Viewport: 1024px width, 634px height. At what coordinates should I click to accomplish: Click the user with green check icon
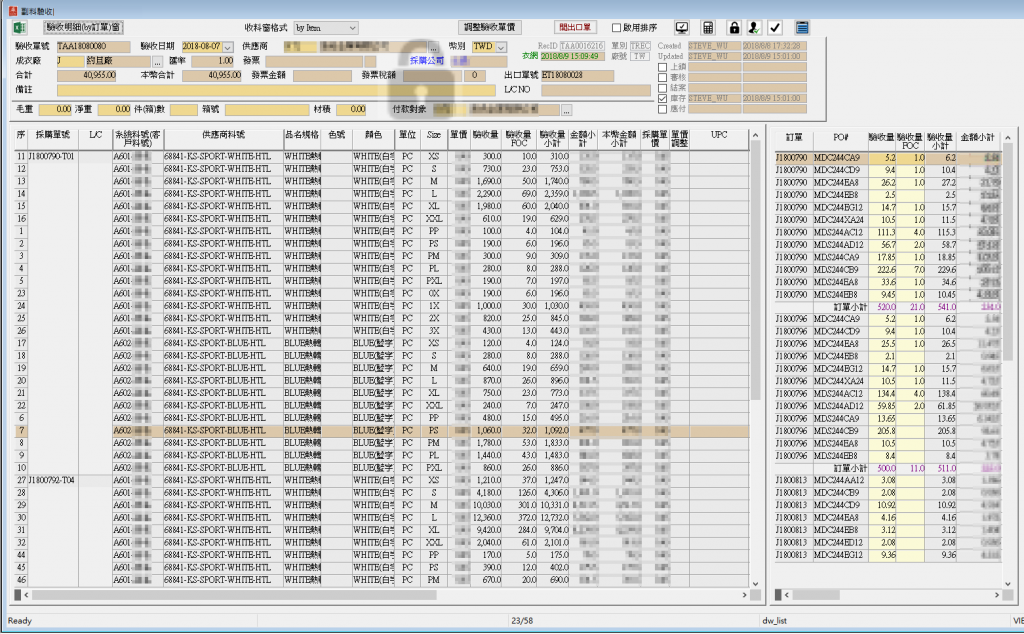click(754, 27)
